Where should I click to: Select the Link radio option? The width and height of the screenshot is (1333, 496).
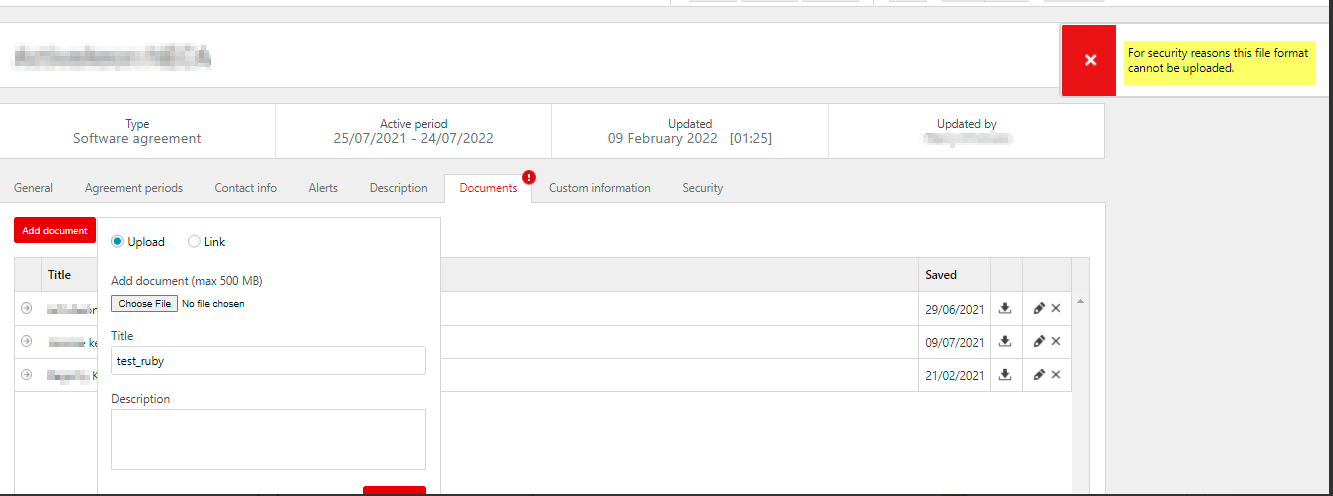(x=194, y=242)
